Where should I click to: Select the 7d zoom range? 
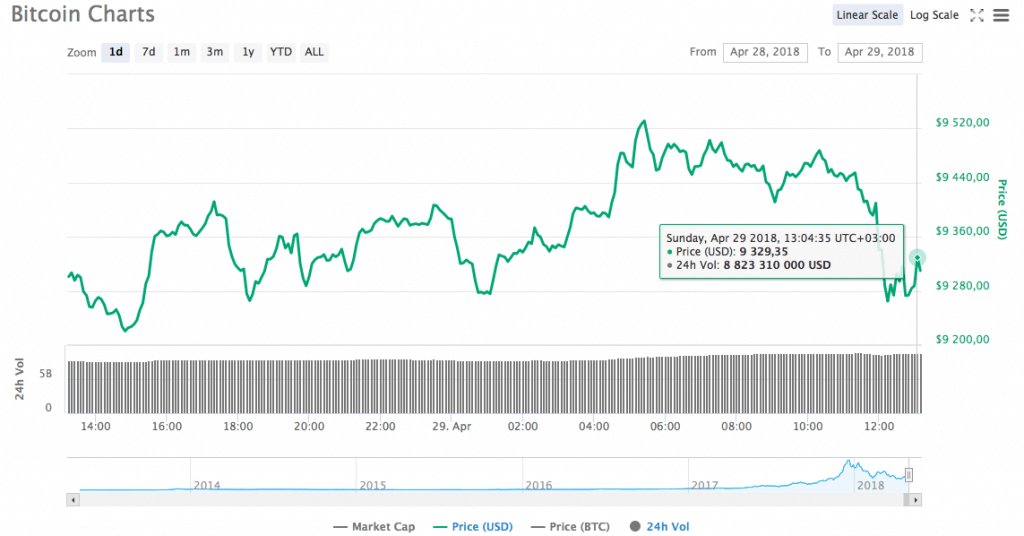(149, 52)
